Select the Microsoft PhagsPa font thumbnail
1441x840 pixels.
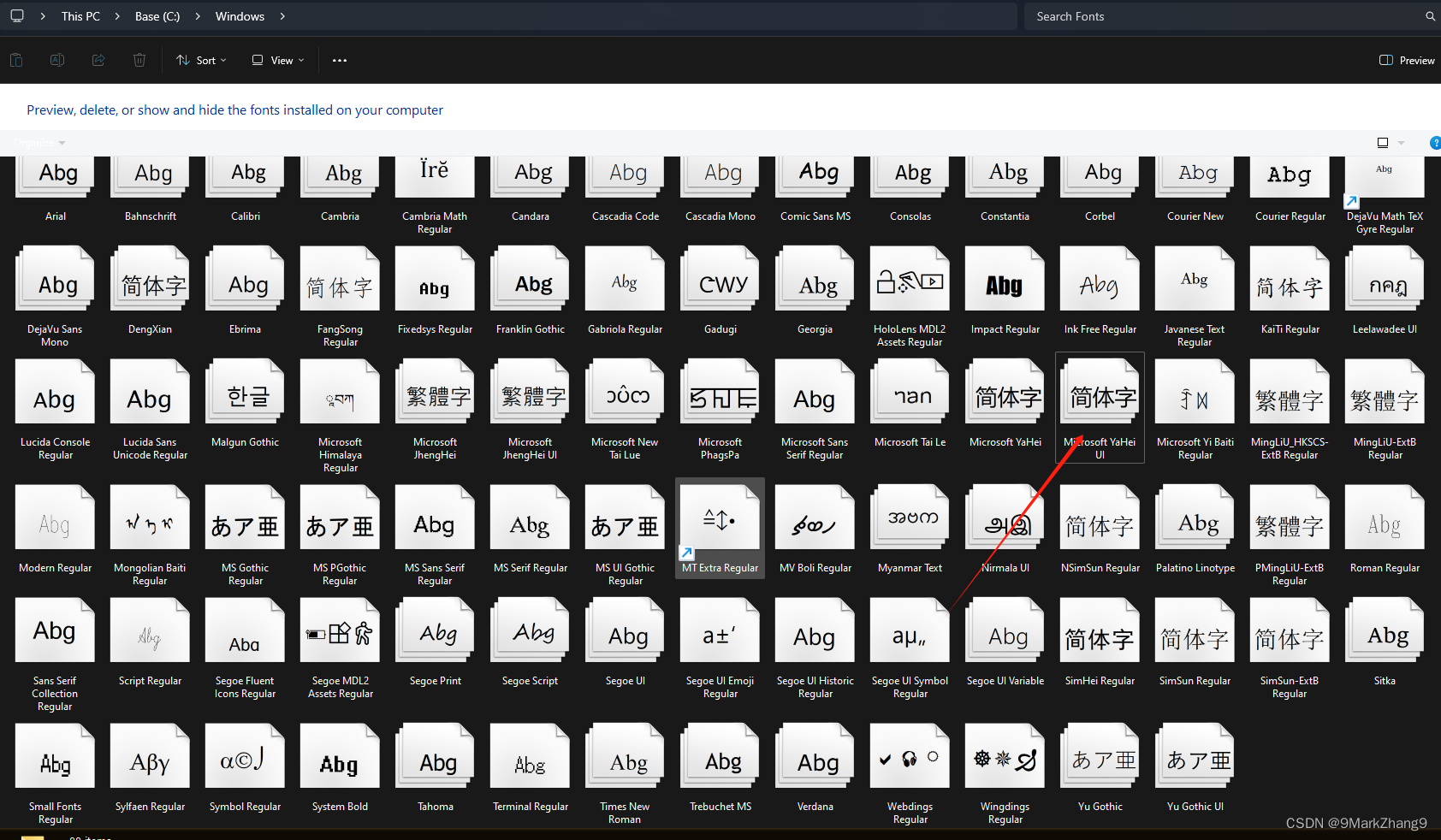pyautogui.click(x=720, y=391)
